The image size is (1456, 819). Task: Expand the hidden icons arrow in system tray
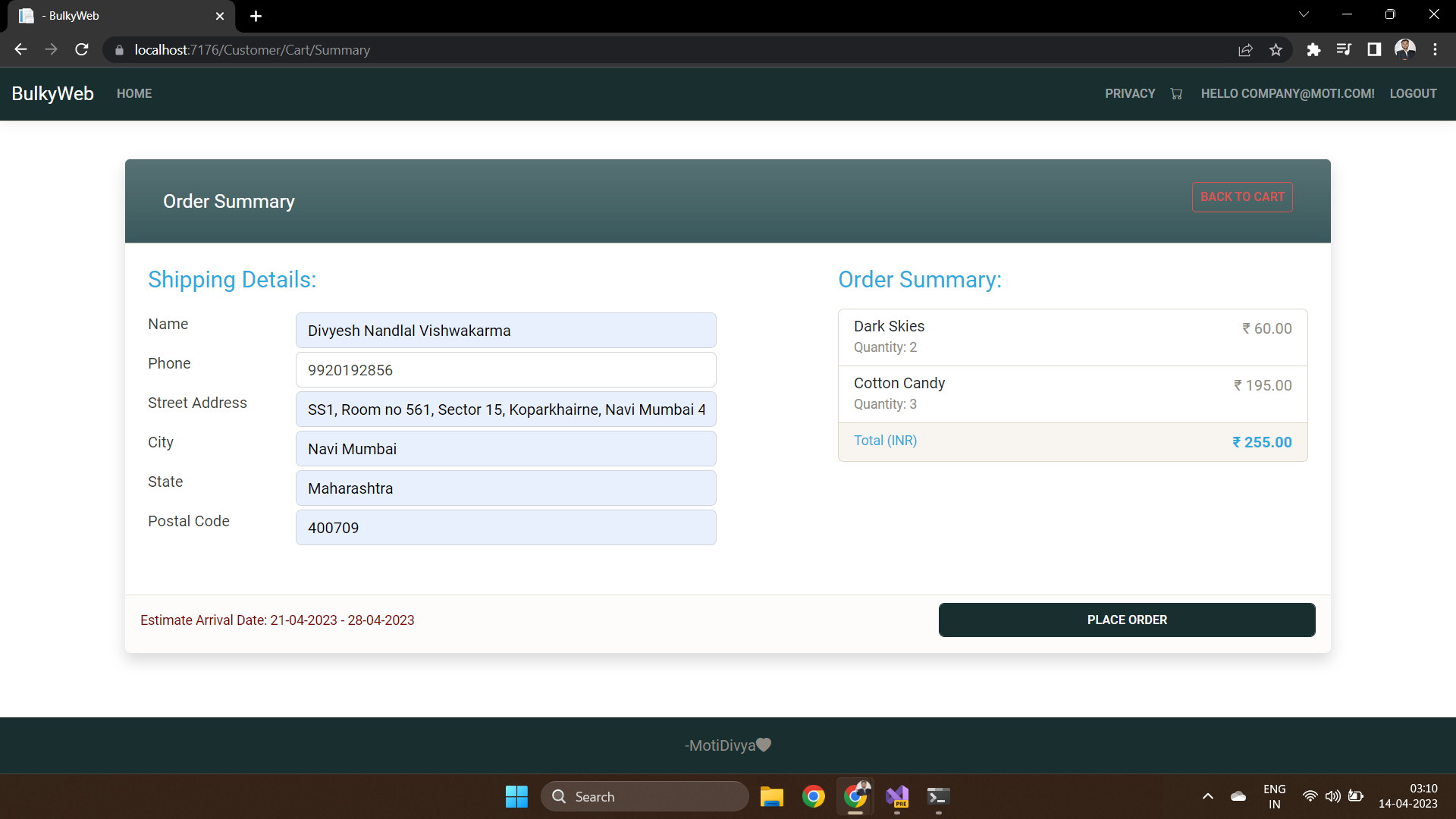coord(1207,796)
